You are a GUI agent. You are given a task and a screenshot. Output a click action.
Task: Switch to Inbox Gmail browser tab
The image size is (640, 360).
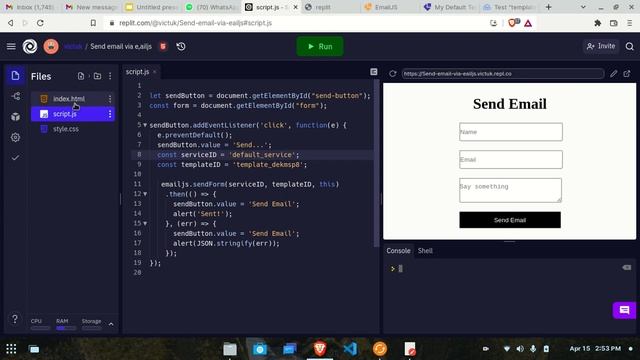point(30,7)
